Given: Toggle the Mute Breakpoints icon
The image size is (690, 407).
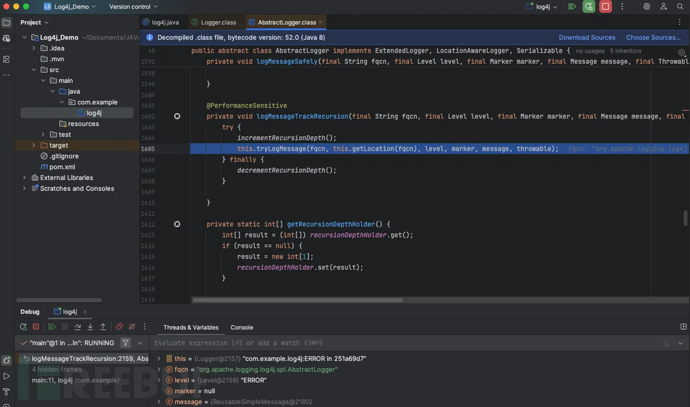Looking at the screenshot, I should point(131,327).
